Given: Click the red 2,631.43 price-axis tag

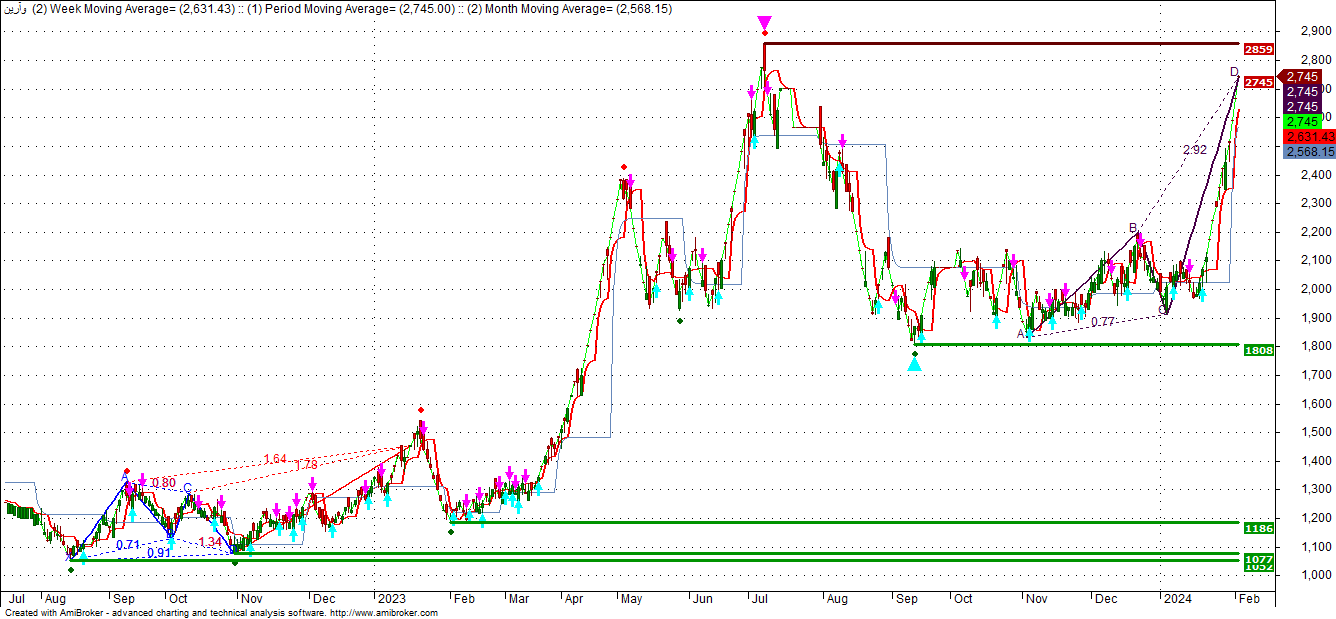Looking at the screenshot, I should click(1308, 136).
